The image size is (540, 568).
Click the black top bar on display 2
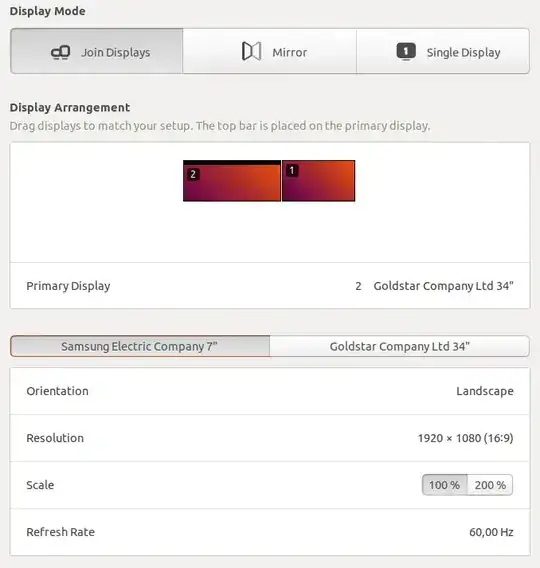[x=232, y=163]
